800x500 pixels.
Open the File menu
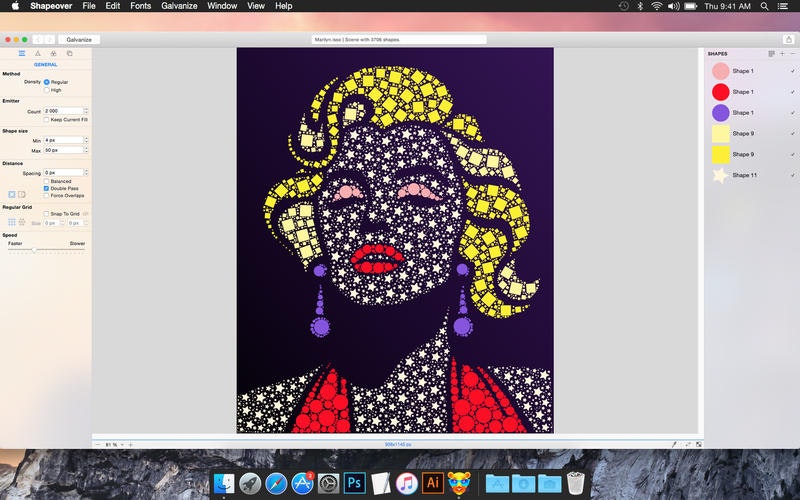pyautogui.click(x=89, y=6)
